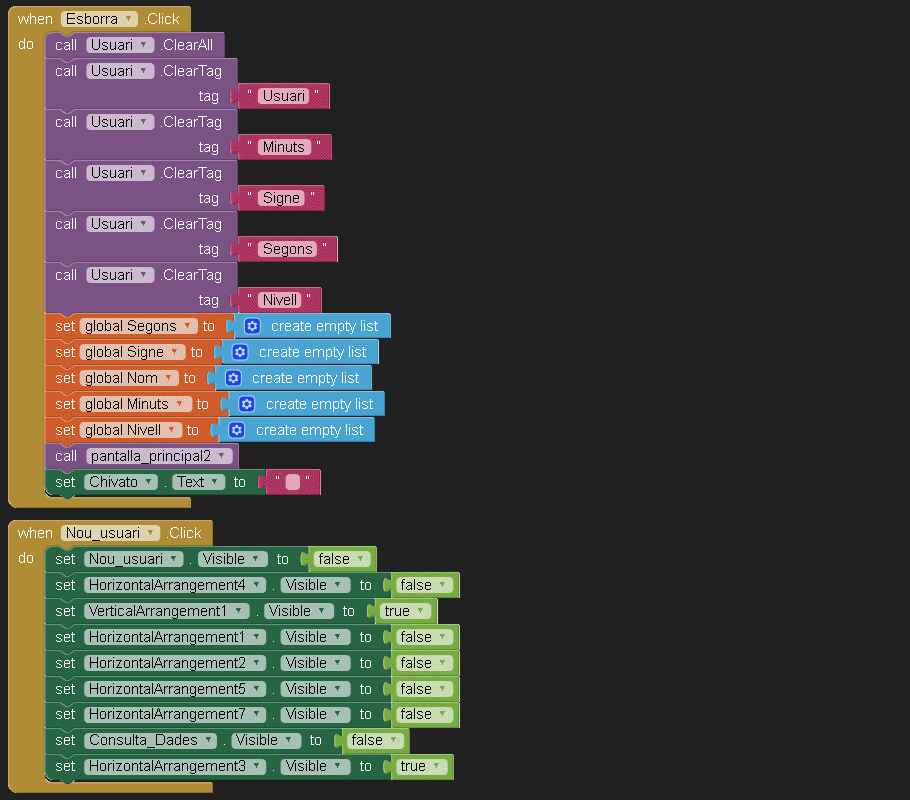This screenshot has width=910, height=800.
Task: Toggle true value for HorizontalArrangement3 Visible
Action: click(420, 766)
